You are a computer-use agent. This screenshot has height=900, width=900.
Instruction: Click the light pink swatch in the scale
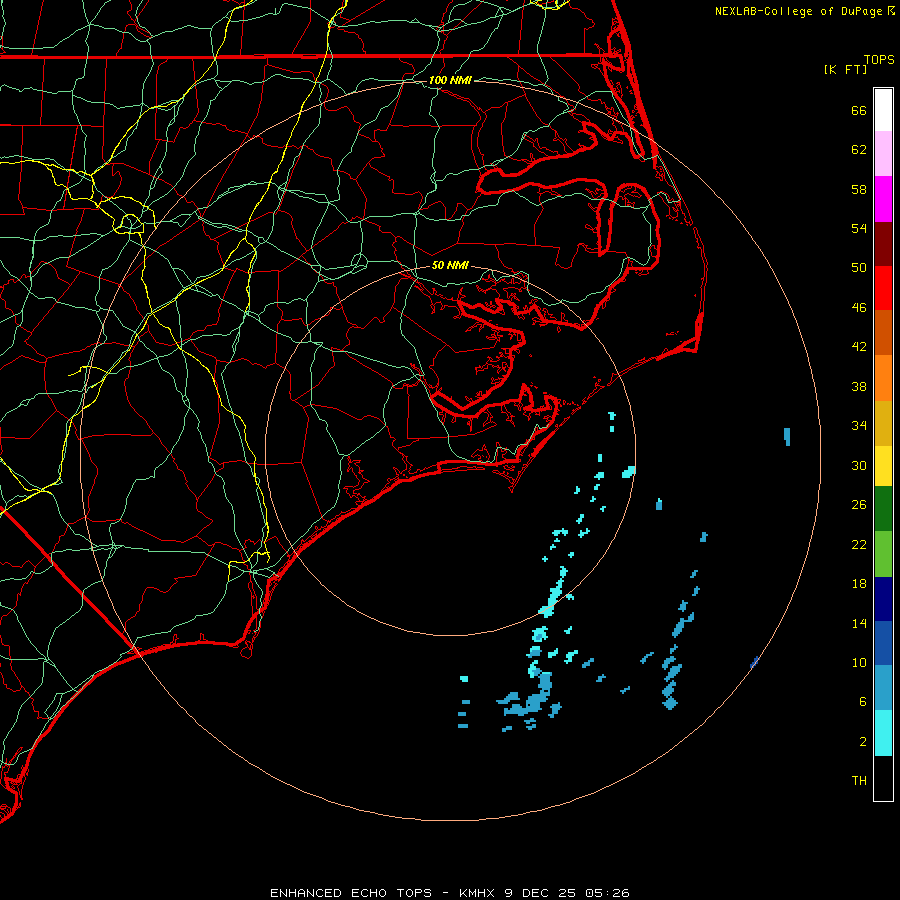pyautogui.click(x=883, y=154)
